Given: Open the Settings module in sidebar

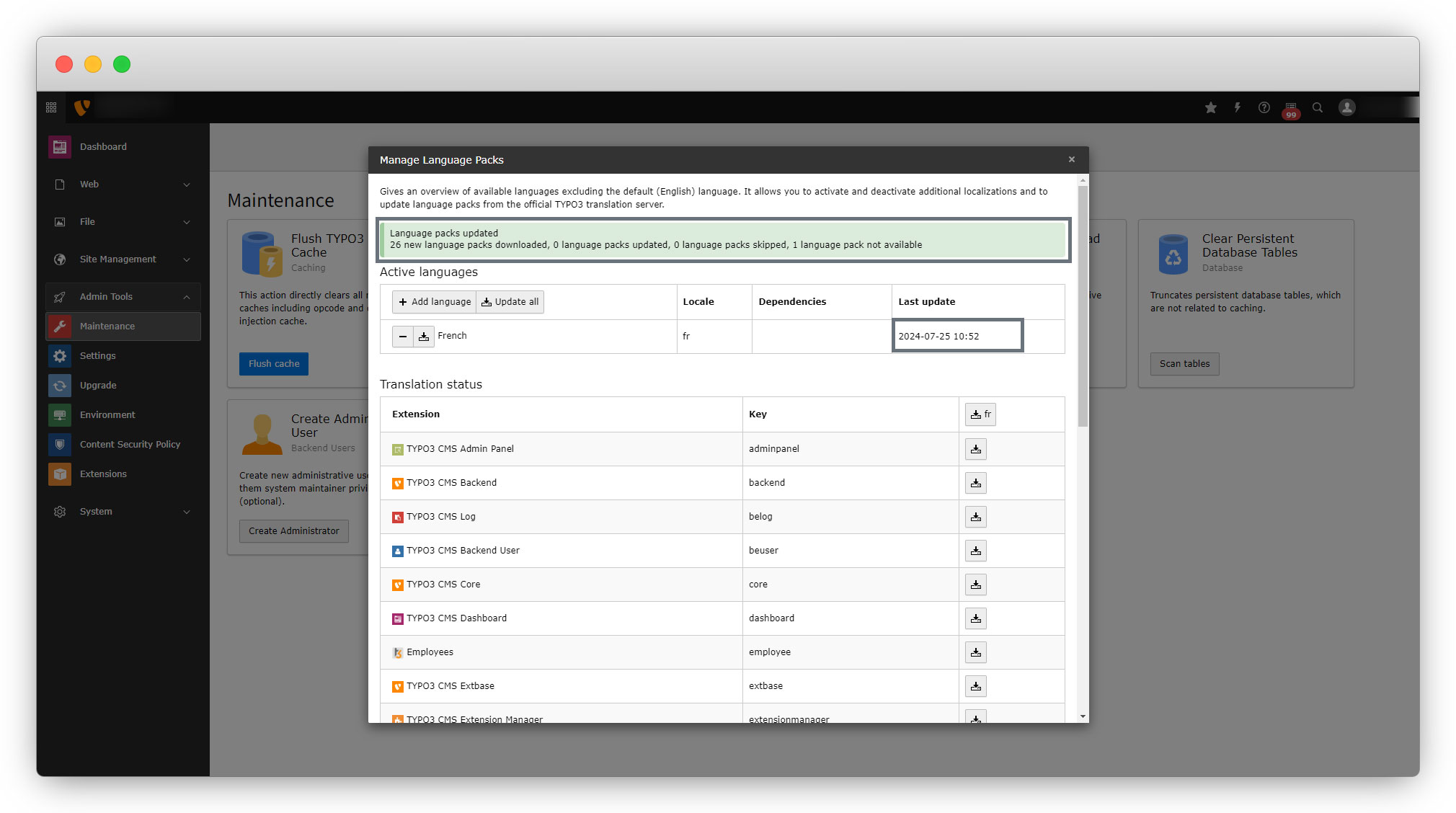Looking at the screenshot, I should (98, 356).
